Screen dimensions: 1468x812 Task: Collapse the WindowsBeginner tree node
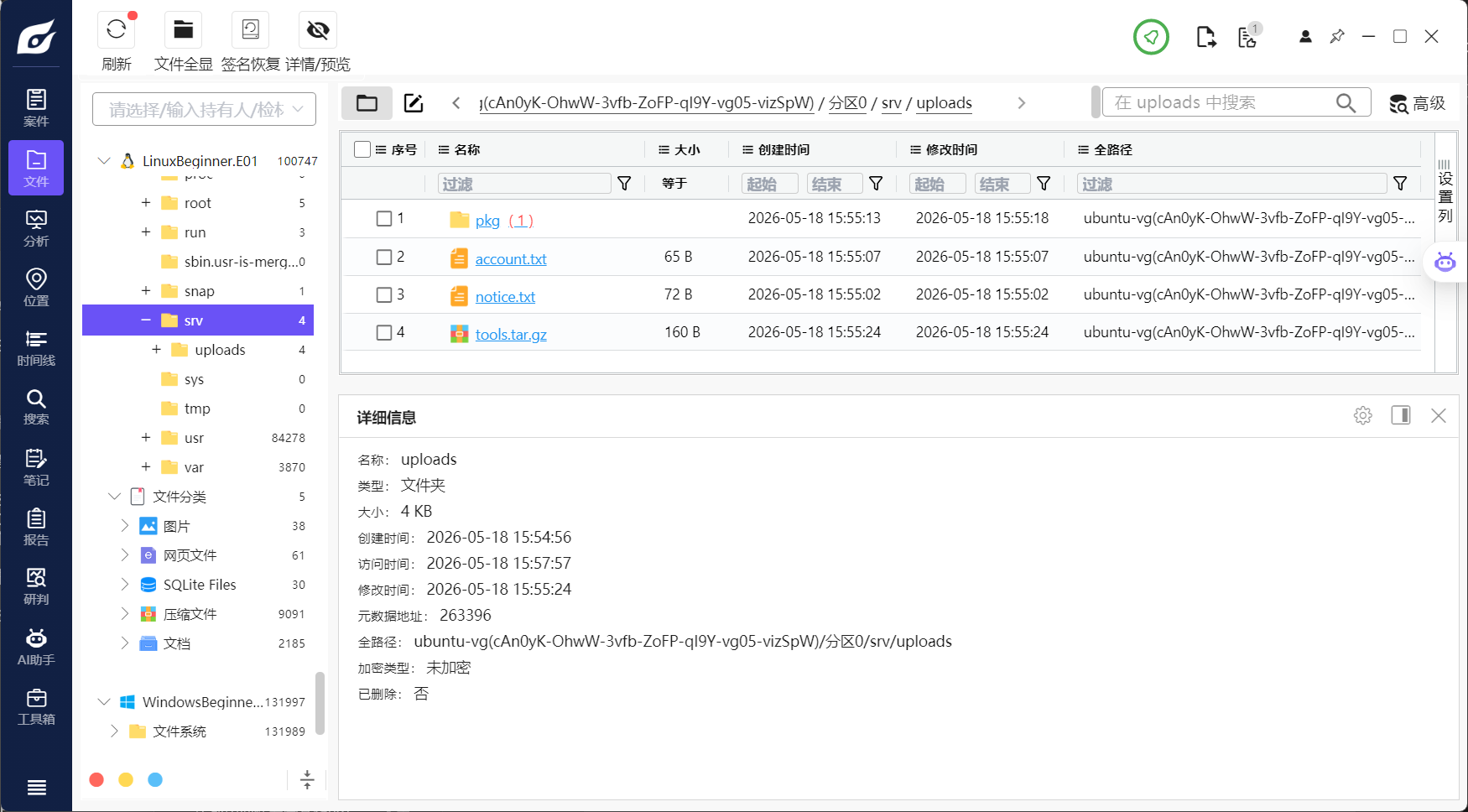tap(104, 701)
